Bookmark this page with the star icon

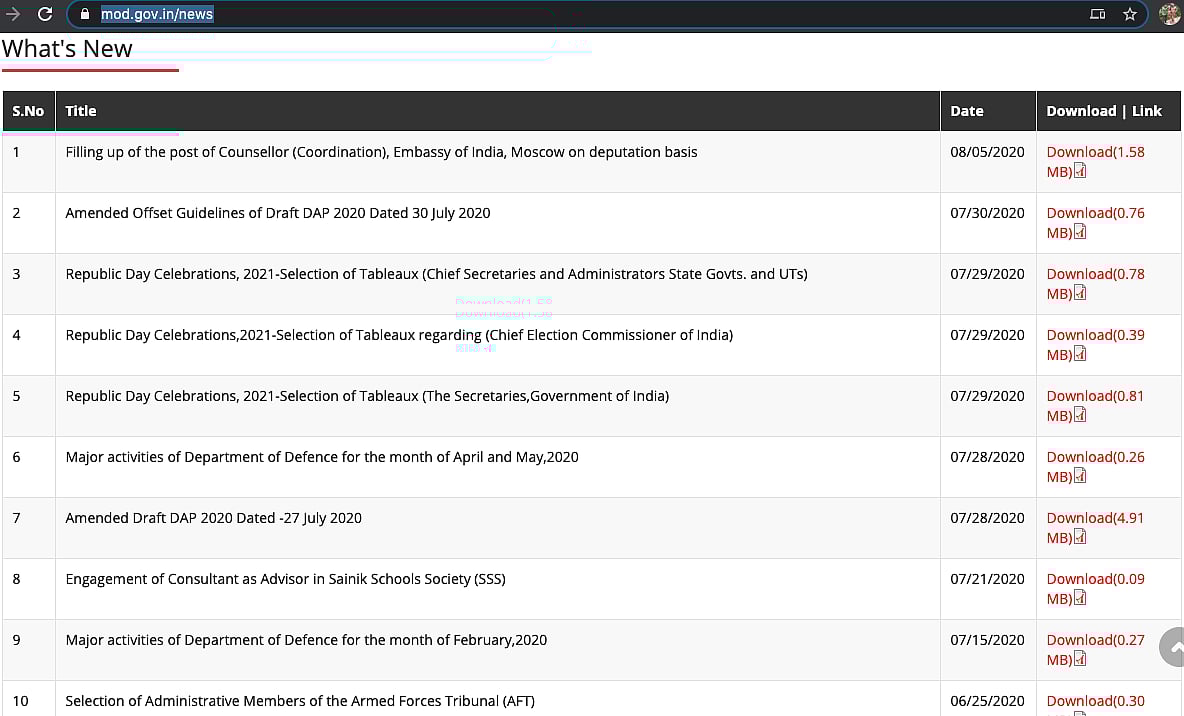point(1129,14)
